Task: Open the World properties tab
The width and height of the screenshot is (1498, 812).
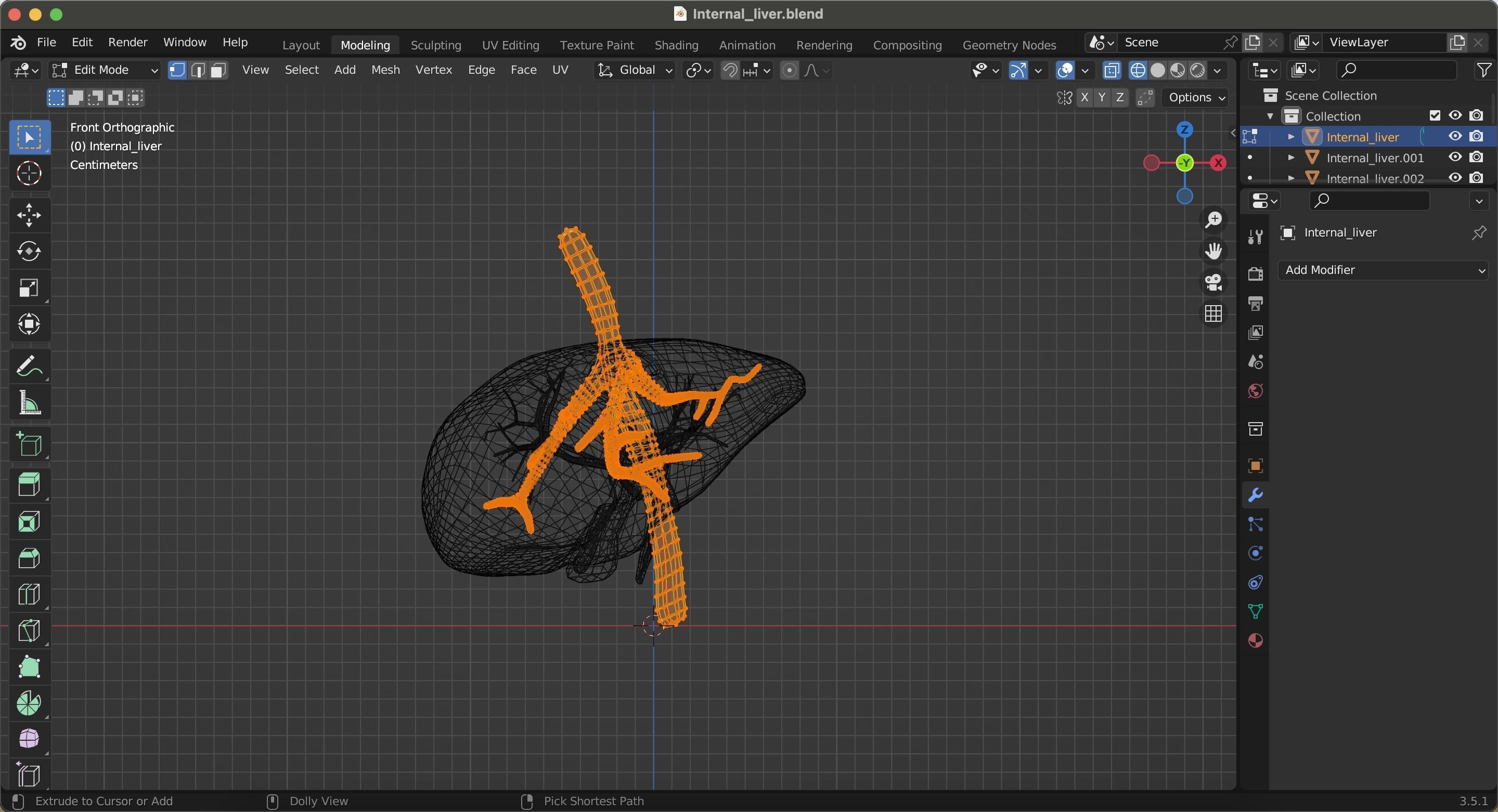Action: [1256, 391]
